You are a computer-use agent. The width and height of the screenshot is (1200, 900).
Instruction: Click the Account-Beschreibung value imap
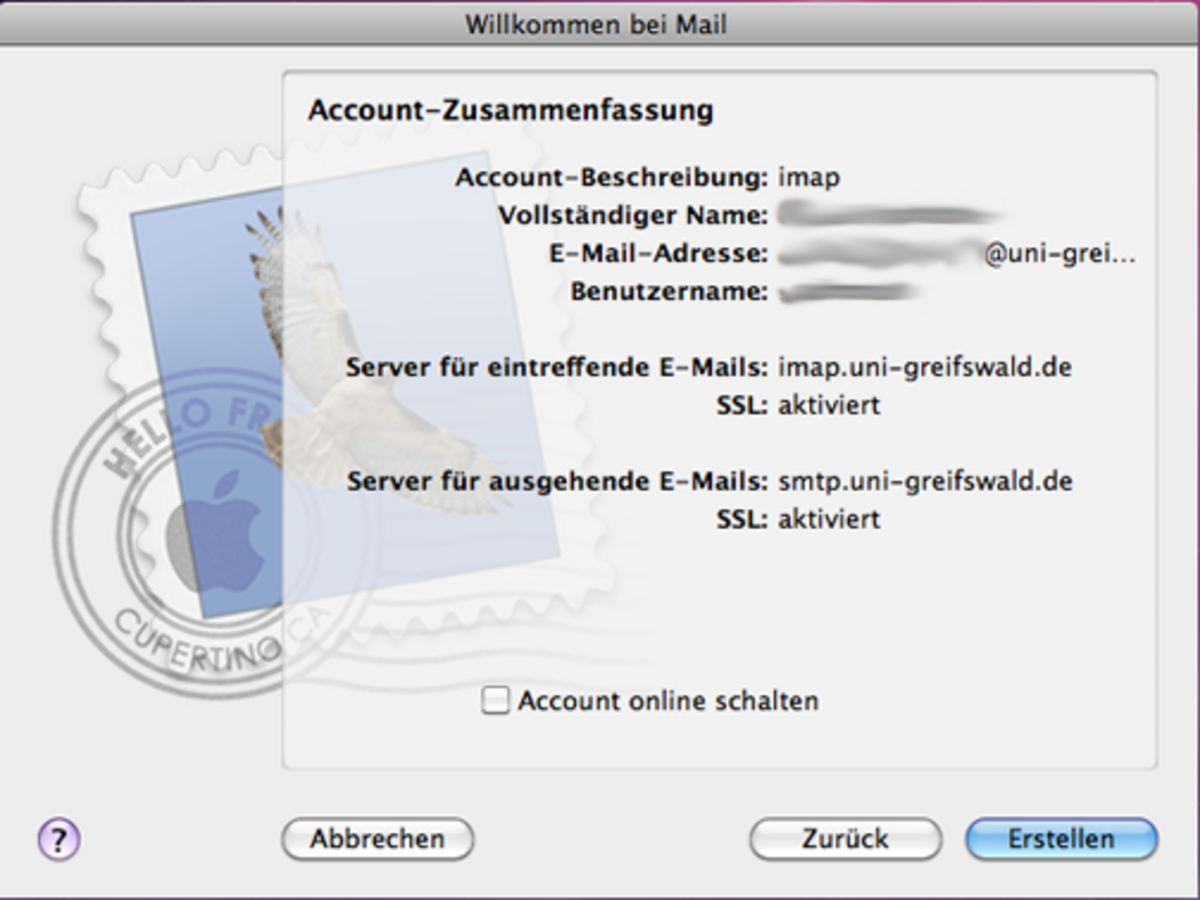(809, 178)
